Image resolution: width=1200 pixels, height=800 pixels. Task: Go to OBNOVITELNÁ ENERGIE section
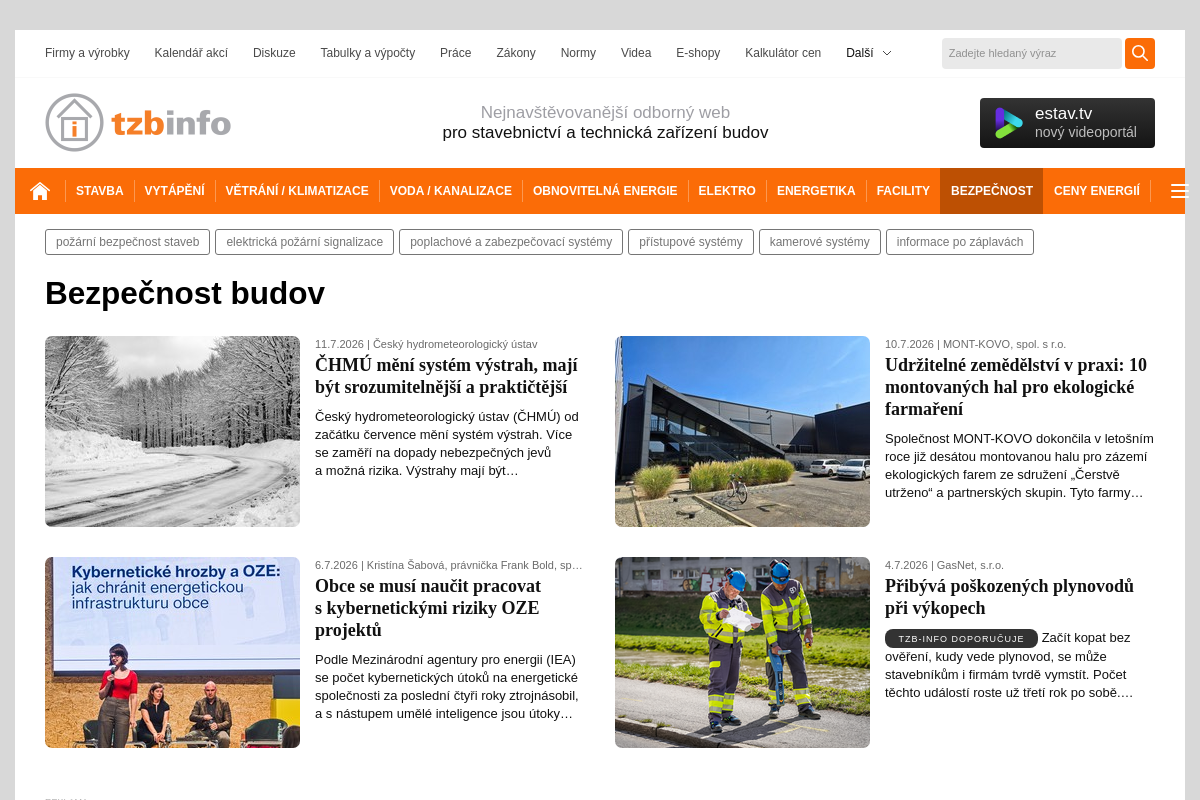pos(605,191)
